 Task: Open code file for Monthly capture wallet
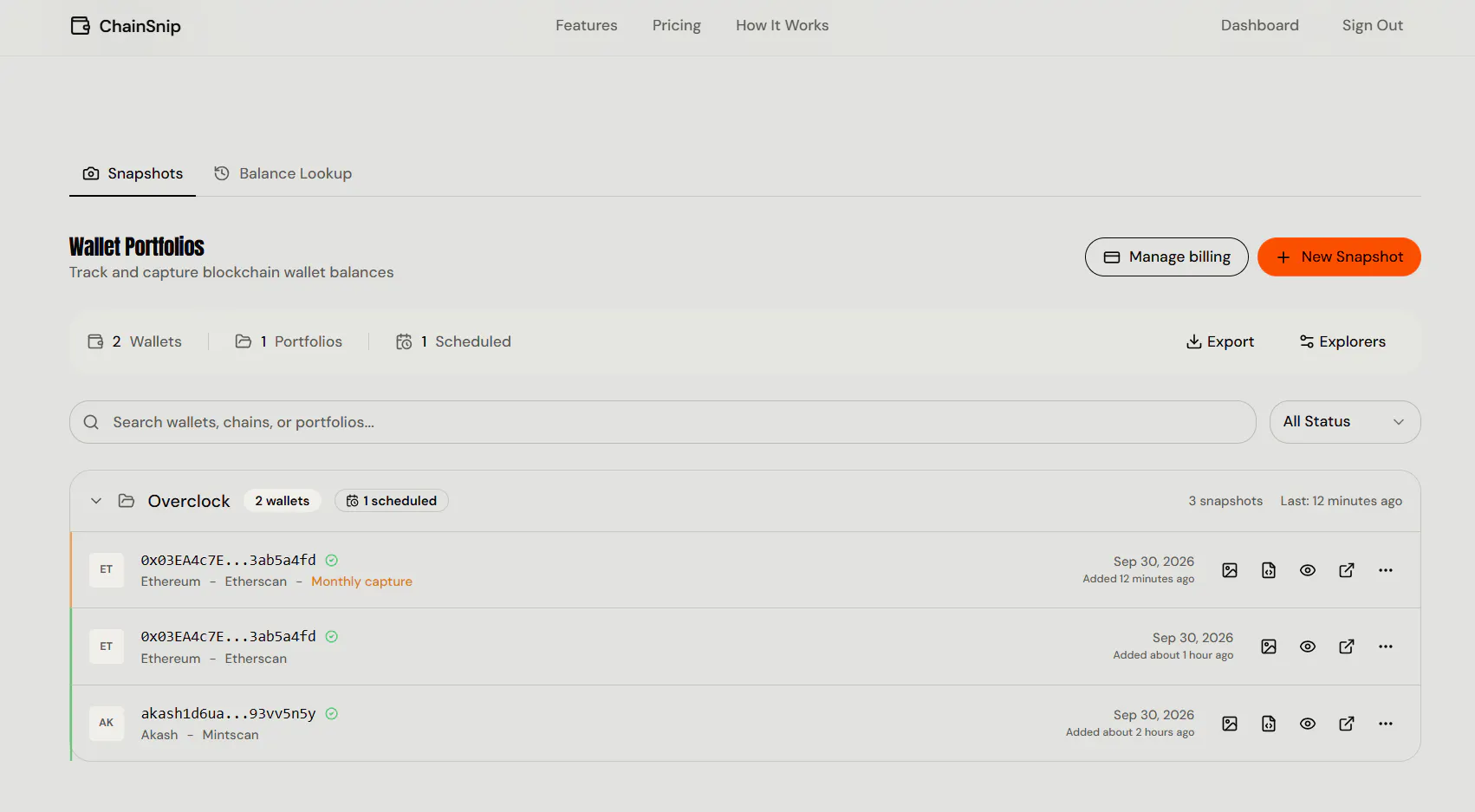click(x=1269, y=570)
